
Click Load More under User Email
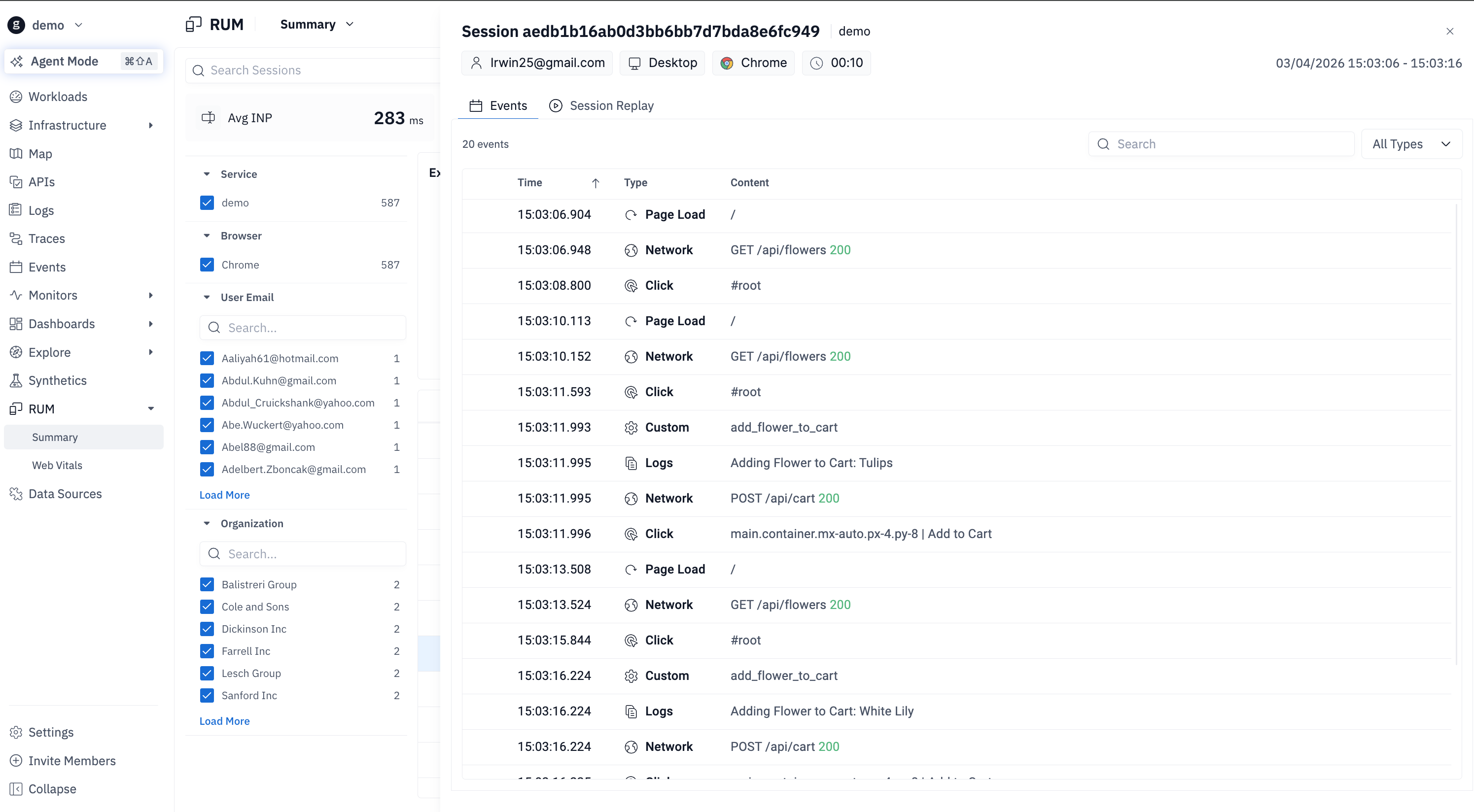pyautogui.click(x=224, y=495)
